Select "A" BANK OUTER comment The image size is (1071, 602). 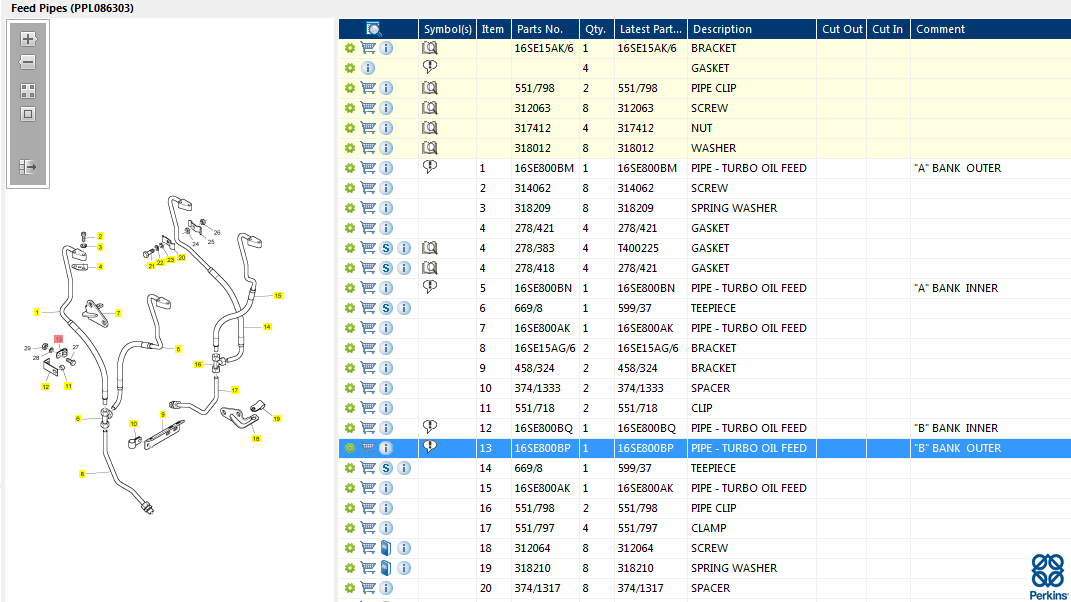(958, 168)
